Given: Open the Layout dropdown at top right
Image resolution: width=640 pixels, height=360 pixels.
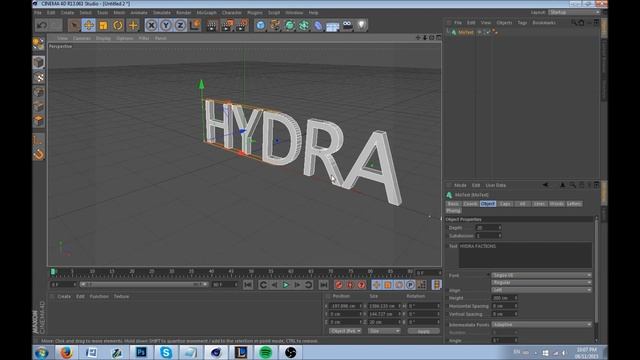Looking at the screenshot, I should click(x=574, y=13).
